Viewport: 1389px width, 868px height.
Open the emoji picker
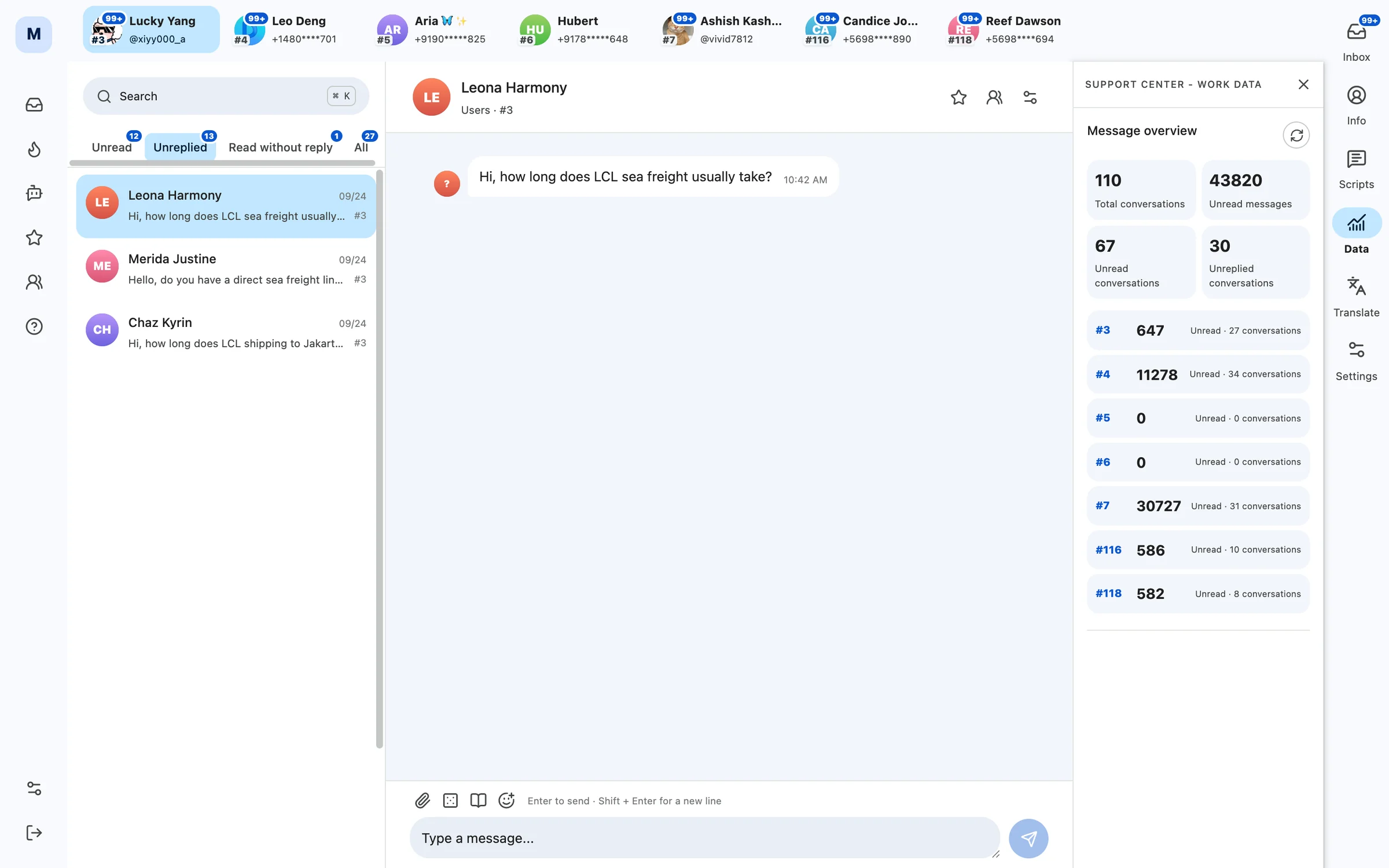(x=506, y=800)
